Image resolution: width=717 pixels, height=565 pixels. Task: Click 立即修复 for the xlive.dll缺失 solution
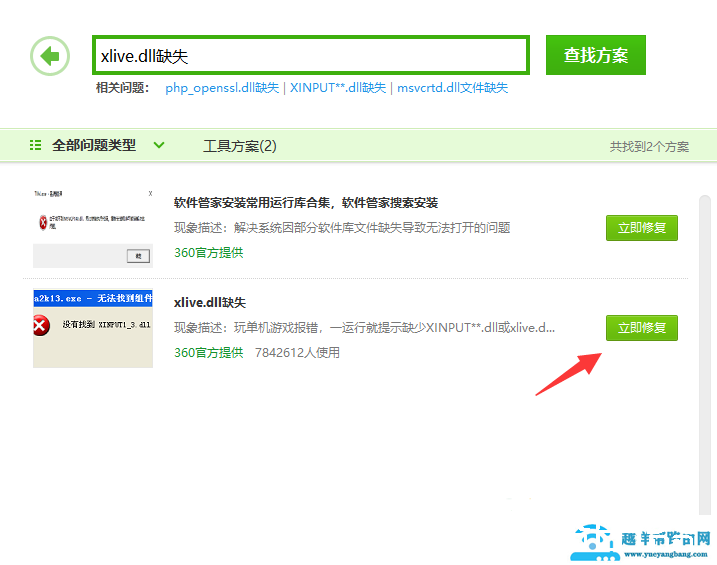pyautogui.click(x=642, y=328)
